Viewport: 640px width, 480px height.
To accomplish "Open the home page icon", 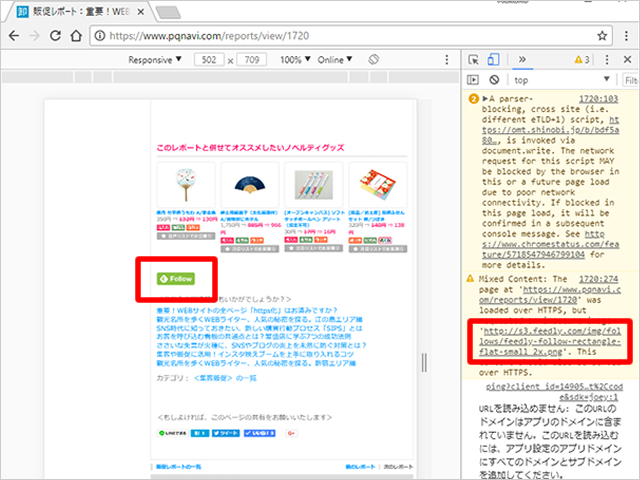I will click(x=76, y=36).
